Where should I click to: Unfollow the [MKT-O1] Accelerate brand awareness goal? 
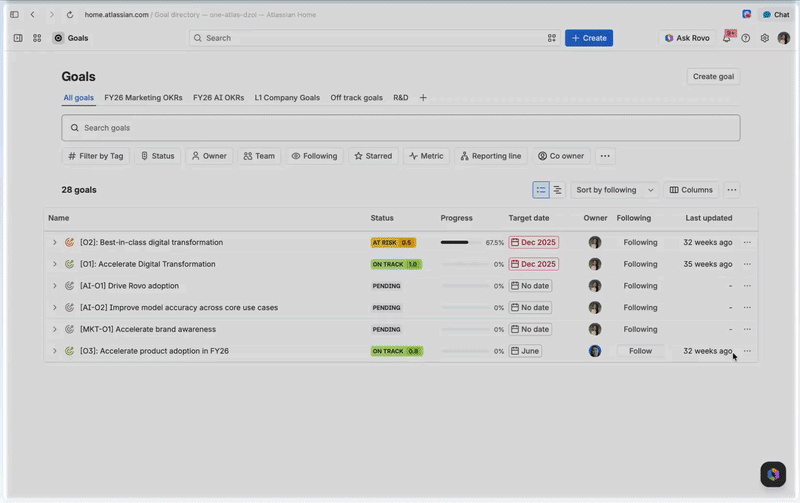(x=640, y=329)
